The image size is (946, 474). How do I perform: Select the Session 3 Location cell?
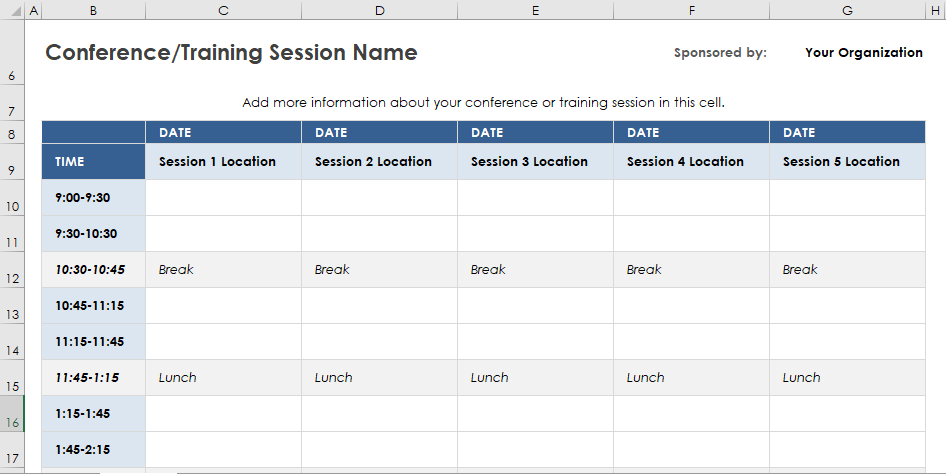pyautogui.click(x=535, y=162)
